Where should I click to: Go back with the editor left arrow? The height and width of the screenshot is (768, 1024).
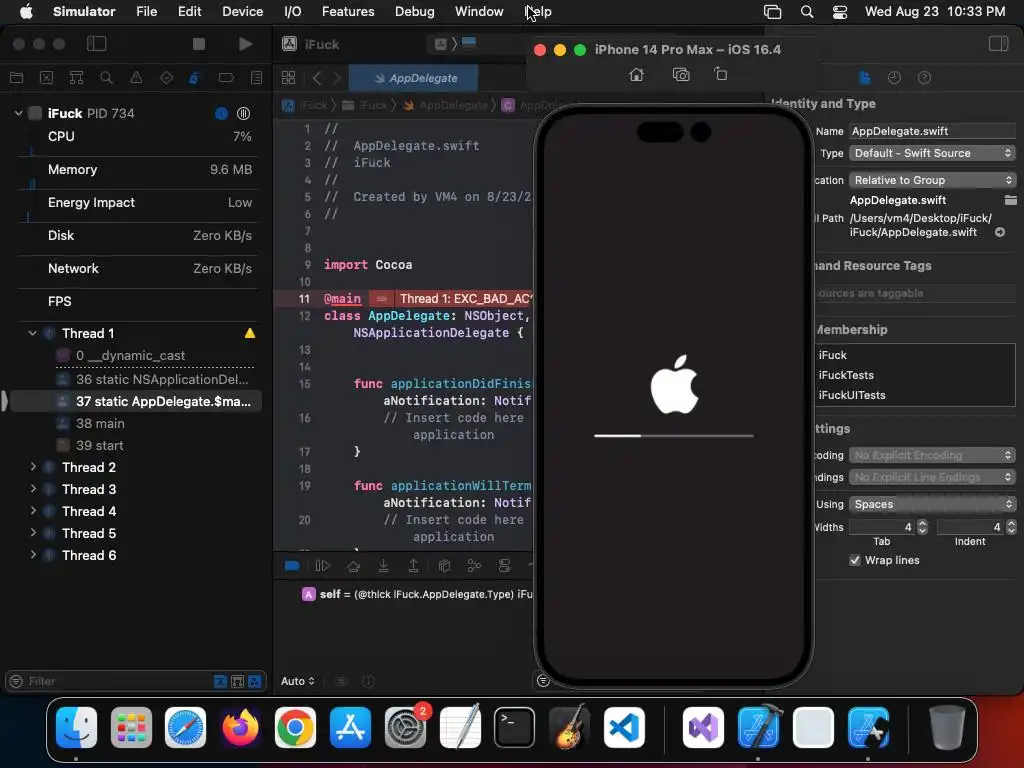tap(317, 78)
